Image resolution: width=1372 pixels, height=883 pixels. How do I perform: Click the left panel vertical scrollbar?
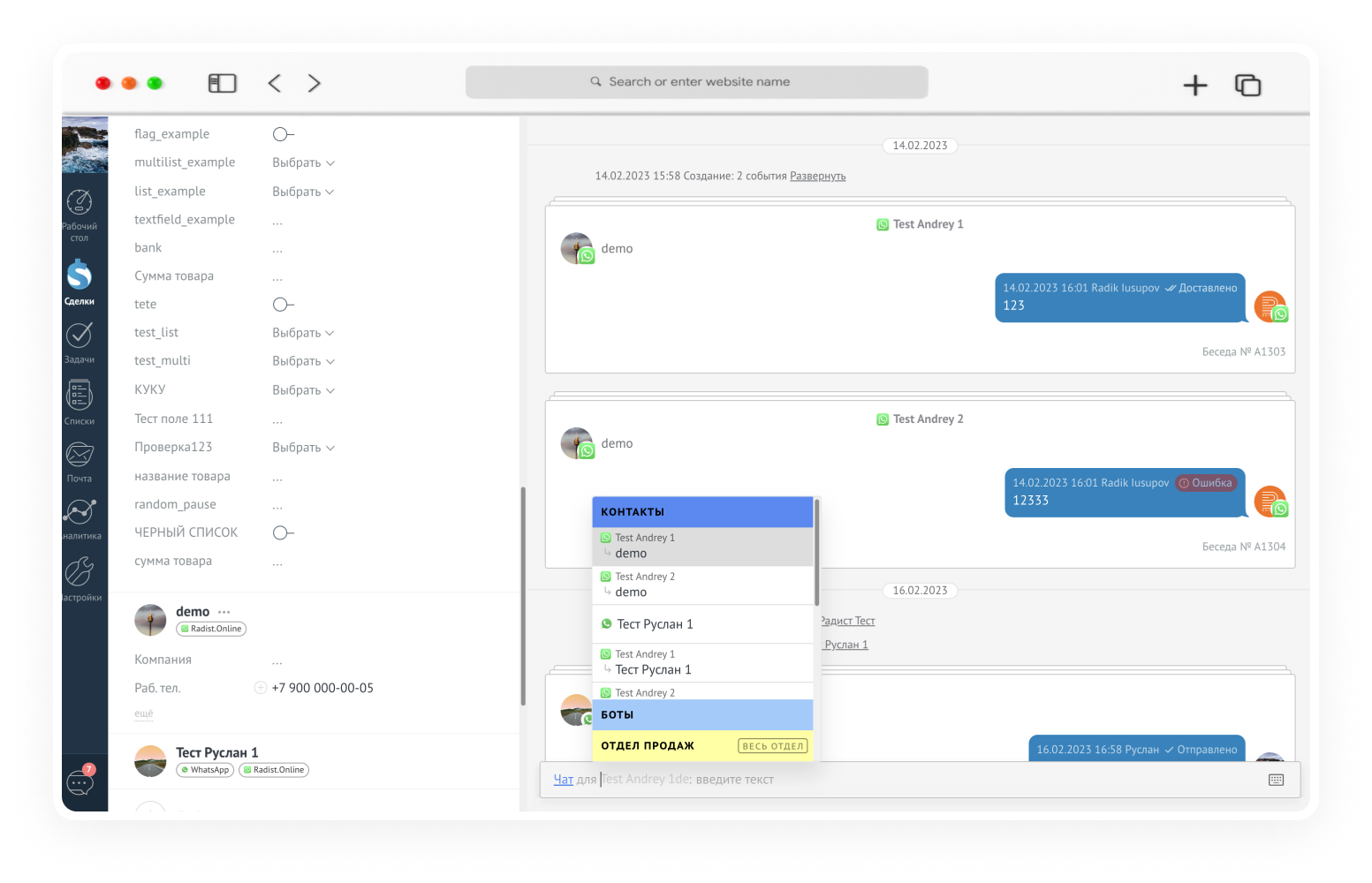pos(523,596)
